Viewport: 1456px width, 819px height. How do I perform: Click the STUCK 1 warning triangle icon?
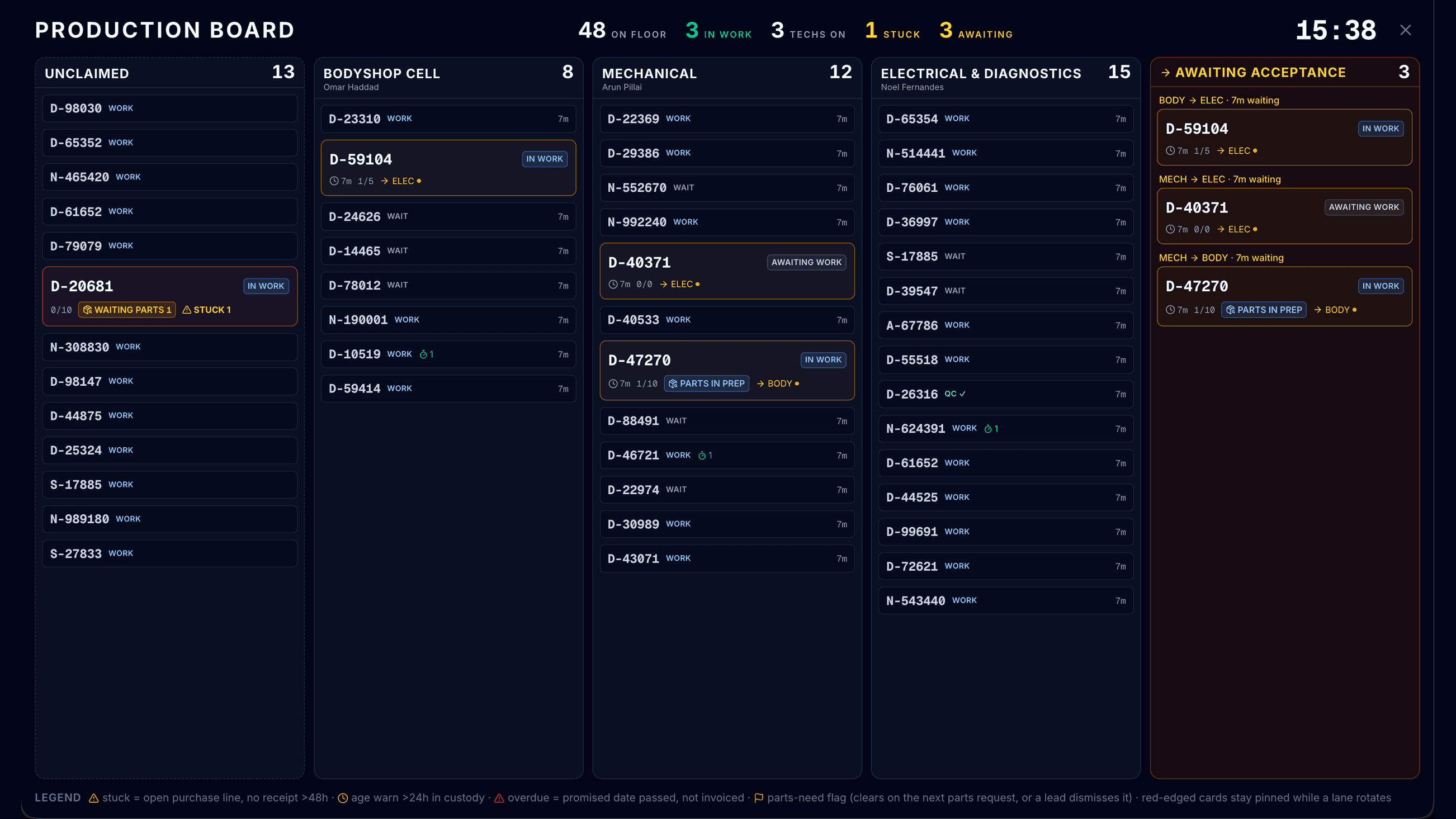pos(187,310)
